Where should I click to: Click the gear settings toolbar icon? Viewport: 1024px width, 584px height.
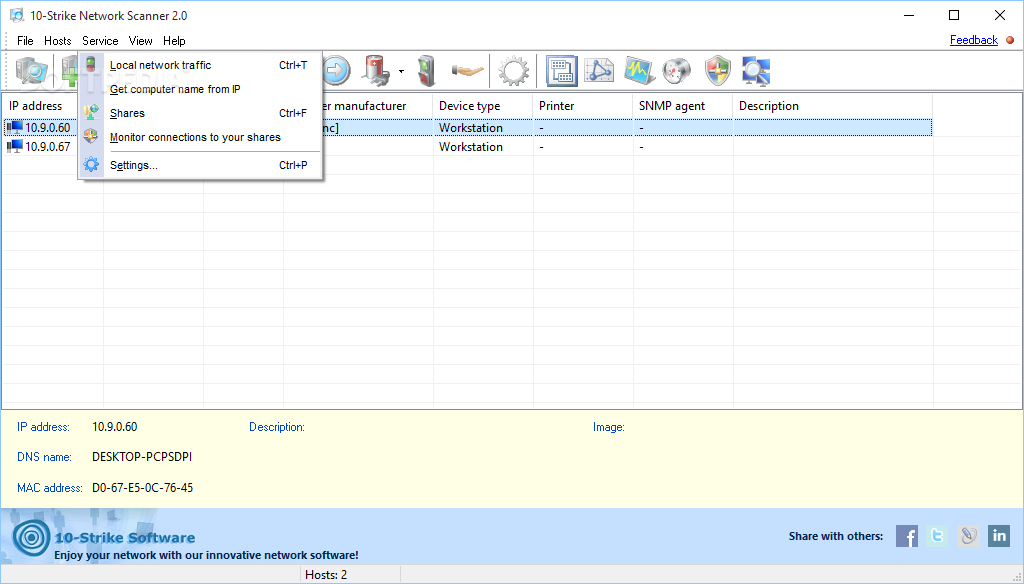[x=513, y=71]
